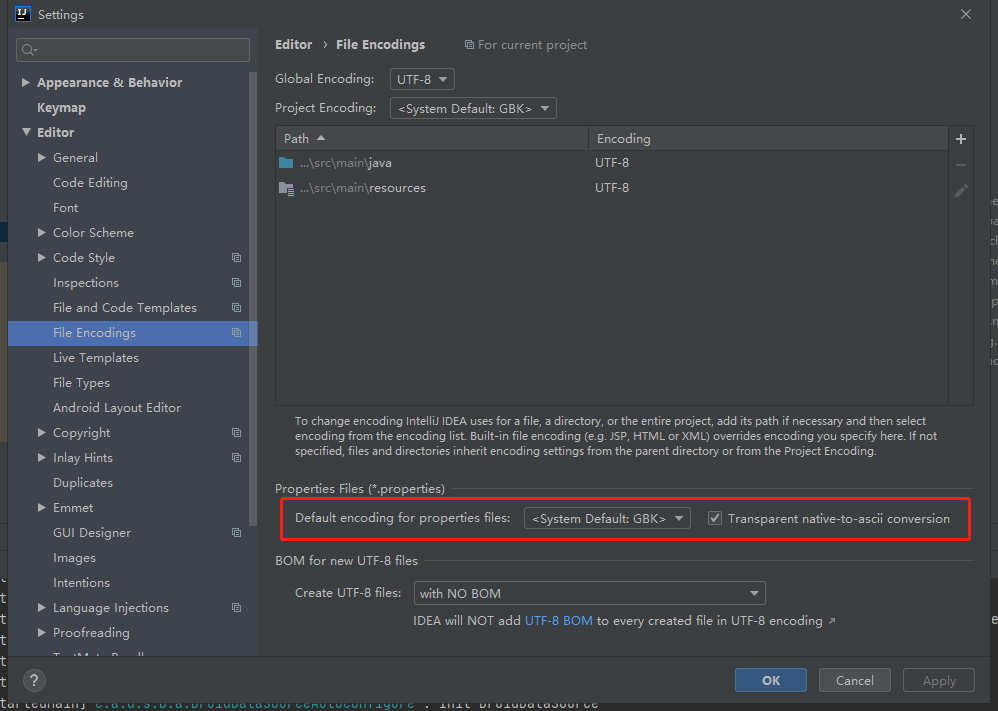Open the Project Encoding dropdown
The width and height of the screenshot is (998, 711).
click(x=473, y=108)
